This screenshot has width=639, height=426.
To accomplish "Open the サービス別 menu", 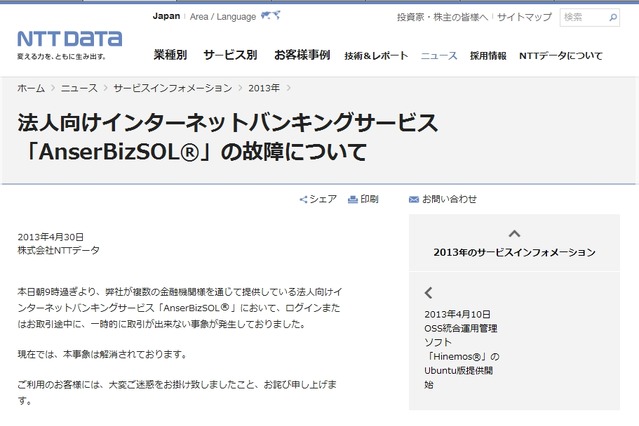I will 230,55.
